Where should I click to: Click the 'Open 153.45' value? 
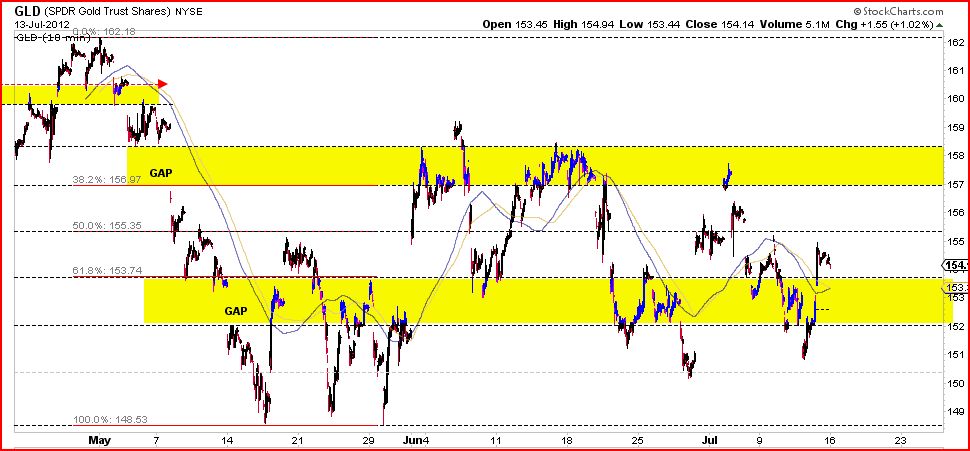513,24
